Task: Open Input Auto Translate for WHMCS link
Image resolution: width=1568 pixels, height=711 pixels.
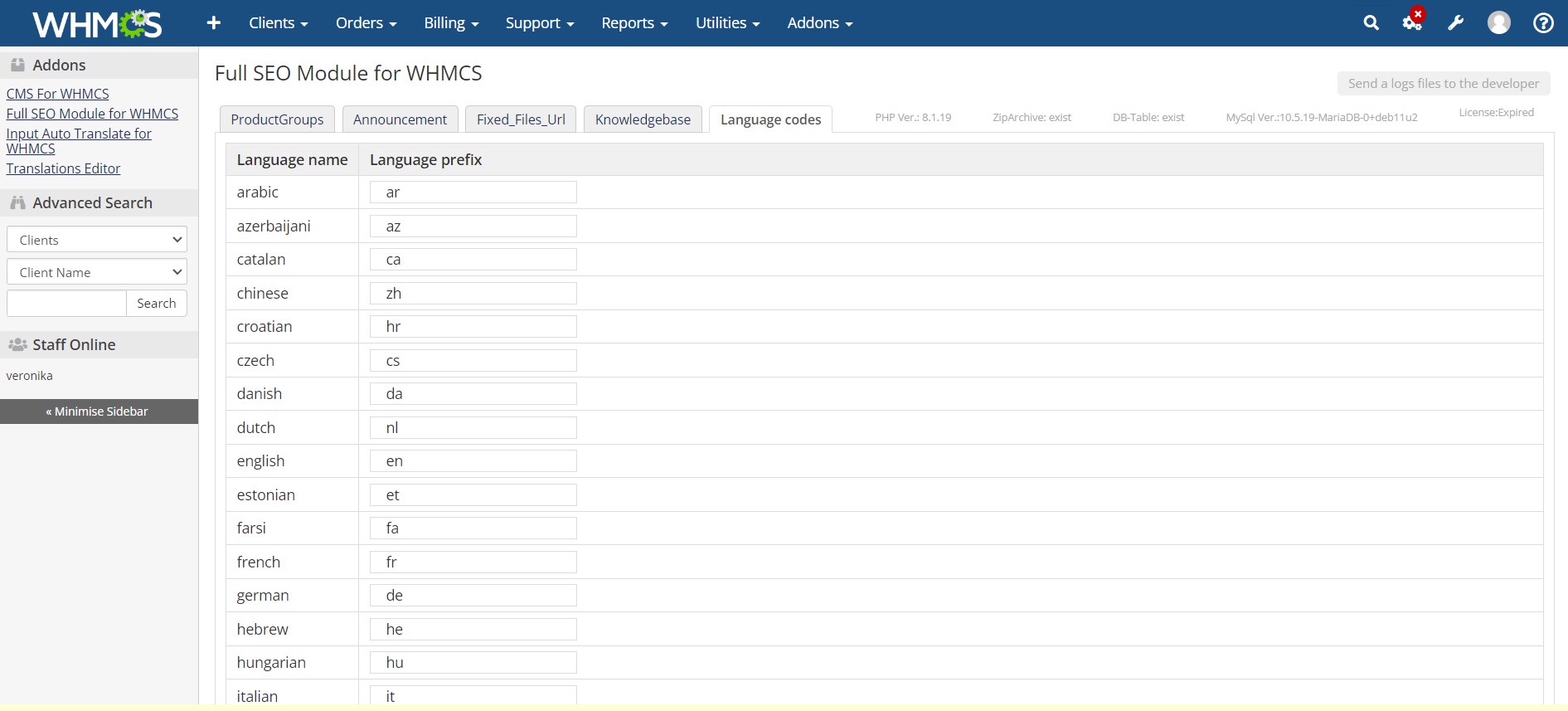Action: click(79, 141)
